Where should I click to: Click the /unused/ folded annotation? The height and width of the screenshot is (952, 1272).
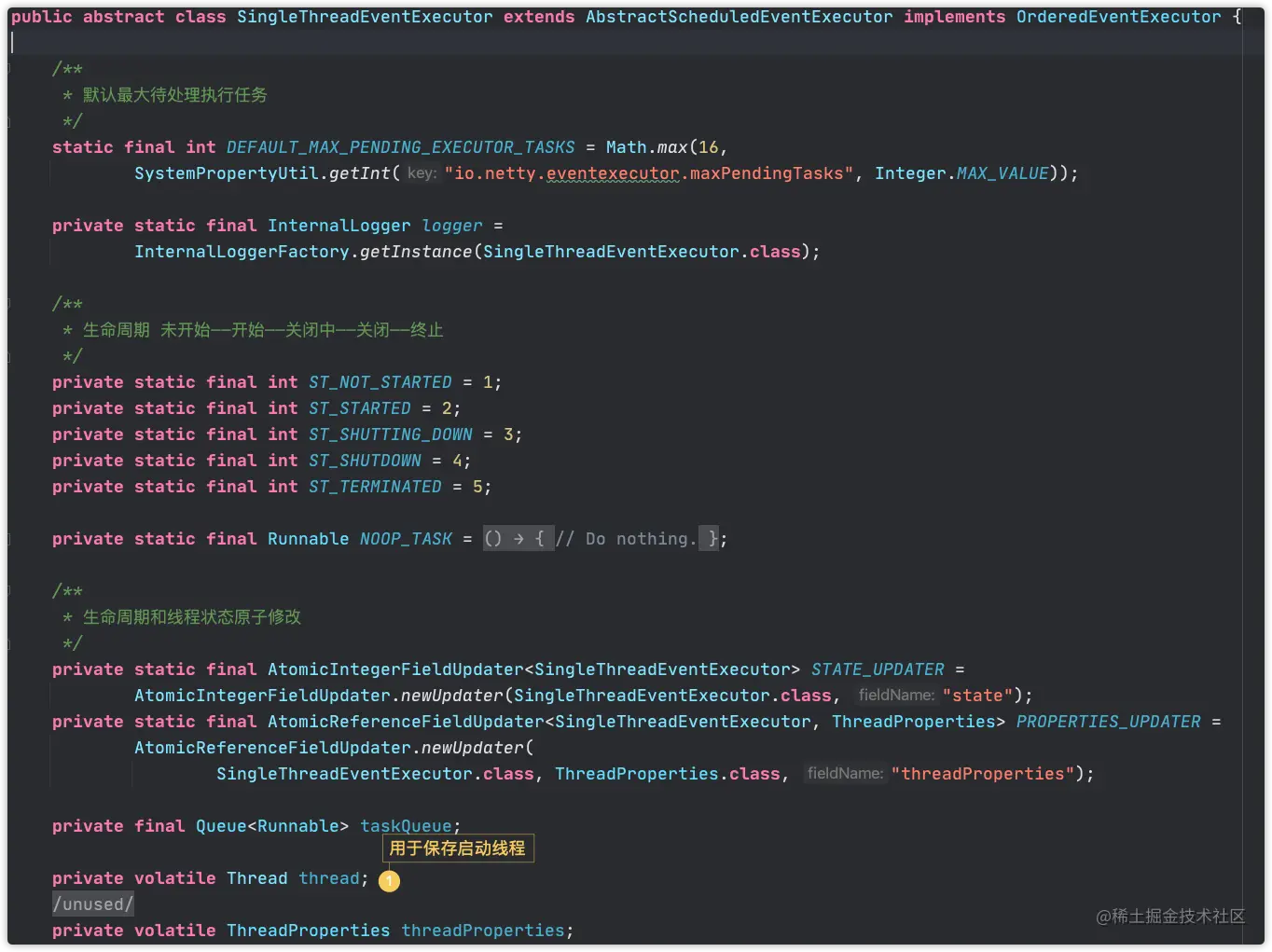[93, 904]
